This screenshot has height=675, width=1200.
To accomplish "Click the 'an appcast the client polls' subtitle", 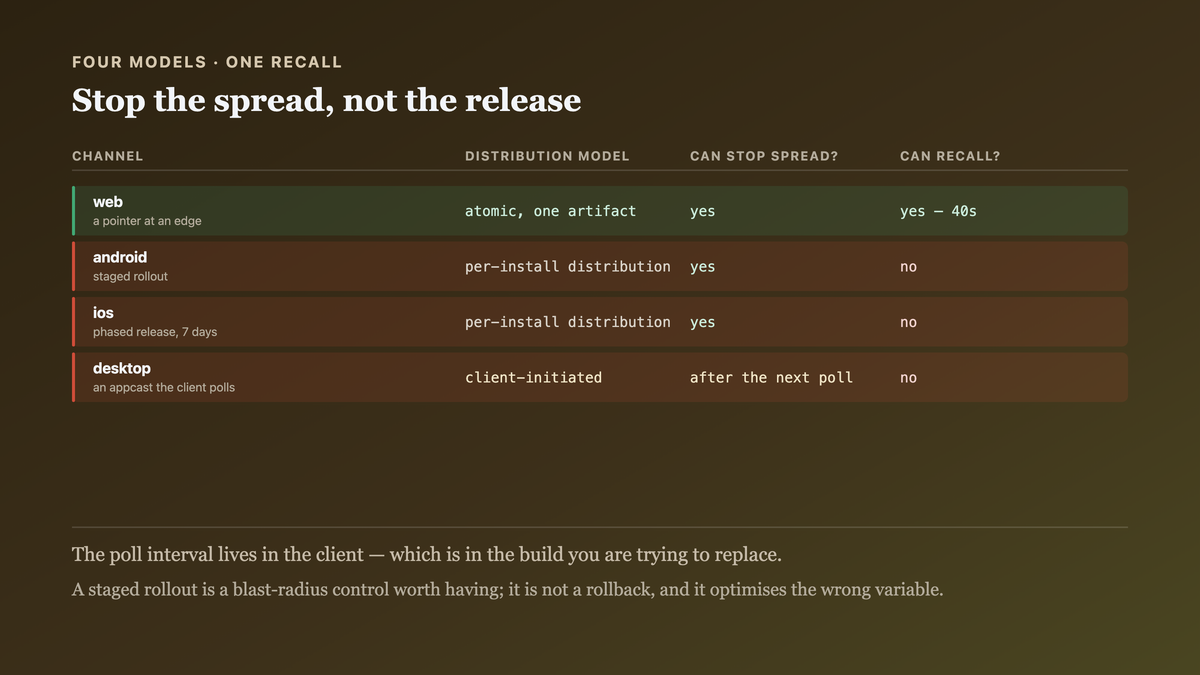I will [164, 387].
